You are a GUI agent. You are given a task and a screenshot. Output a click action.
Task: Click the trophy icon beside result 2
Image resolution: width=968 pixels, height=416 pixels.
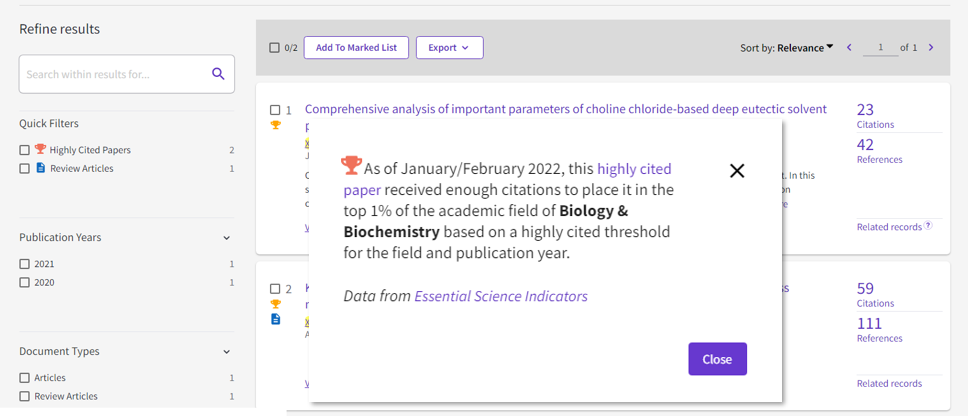pyautogui.click(x=276, y=304)
